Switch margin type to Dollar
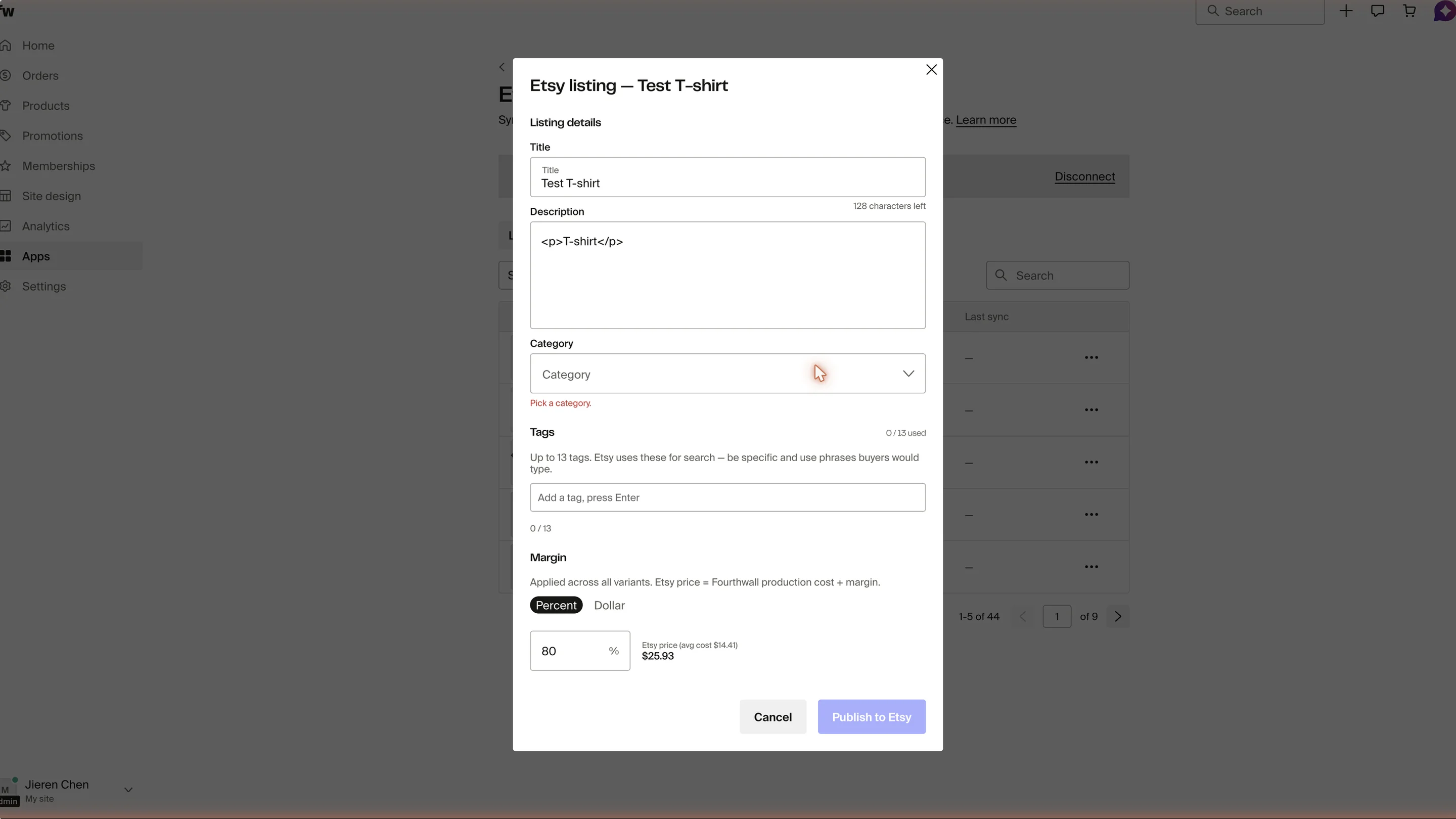This screenshot has height=819, width=1456. click(609, 605)
